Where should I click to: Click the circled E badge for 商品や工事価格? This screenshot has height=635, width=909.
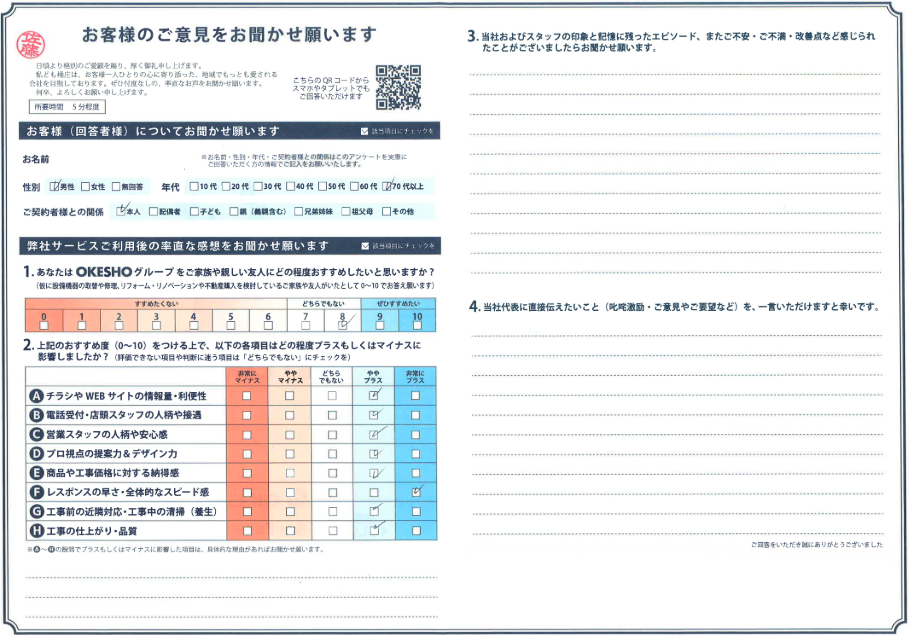click(36, 473)
